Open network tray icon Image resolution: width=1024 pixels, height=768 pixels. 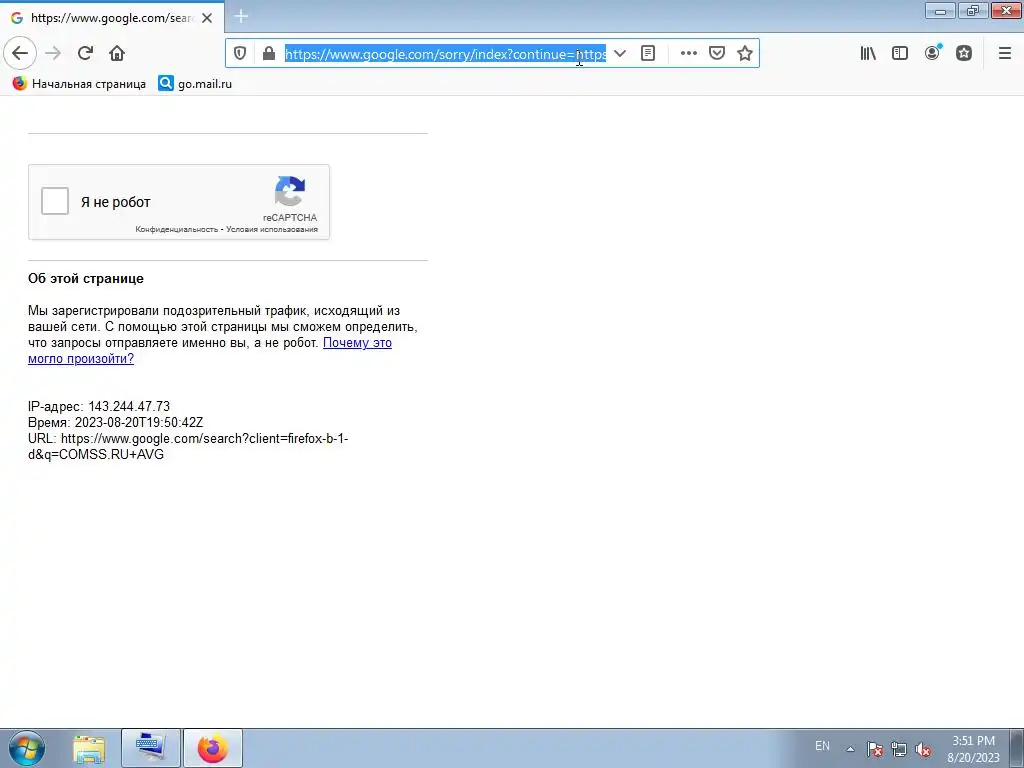click(x=899, y=748)
